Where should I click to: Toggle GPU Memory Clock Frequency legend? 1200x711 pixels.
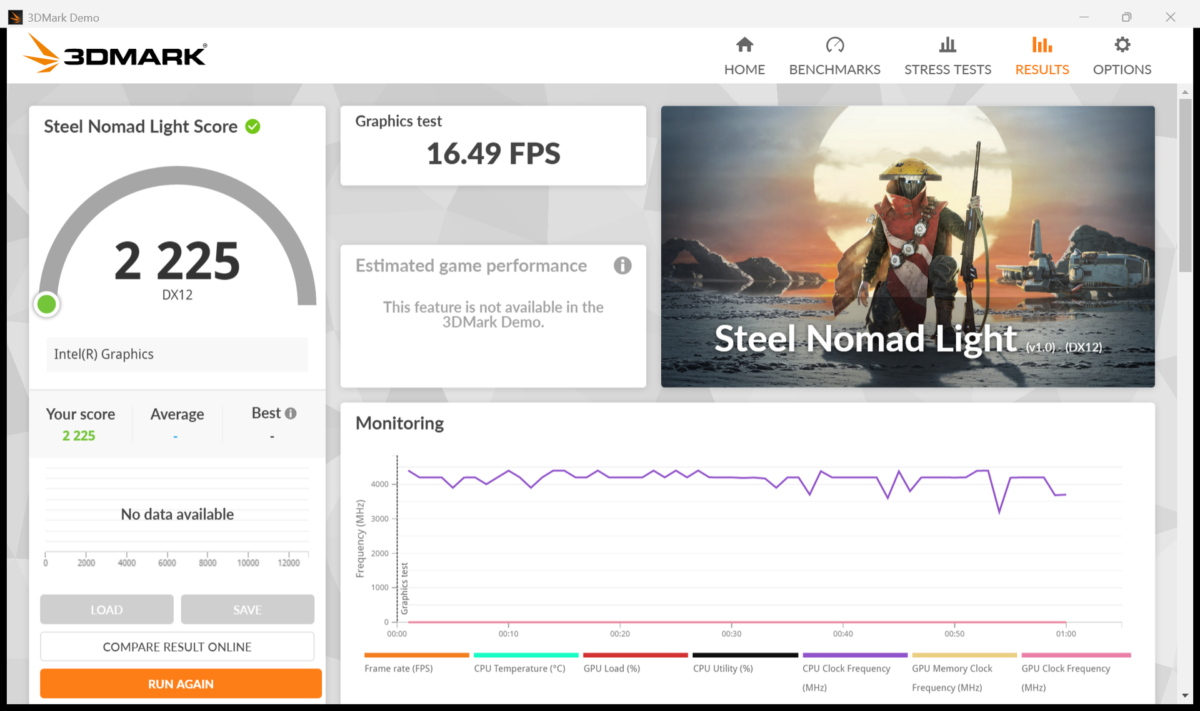tap(964, 672)
